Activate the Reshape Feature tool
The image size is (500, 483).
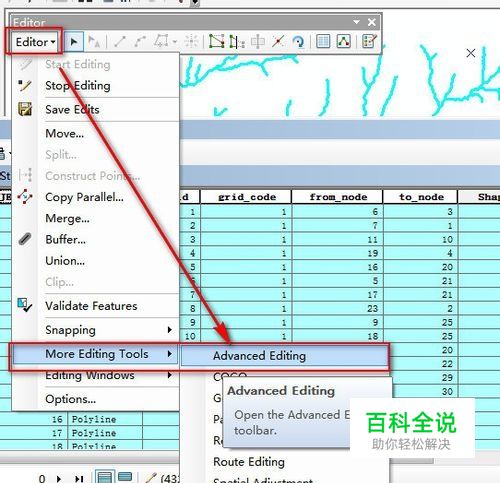click(x=237, y=41)
